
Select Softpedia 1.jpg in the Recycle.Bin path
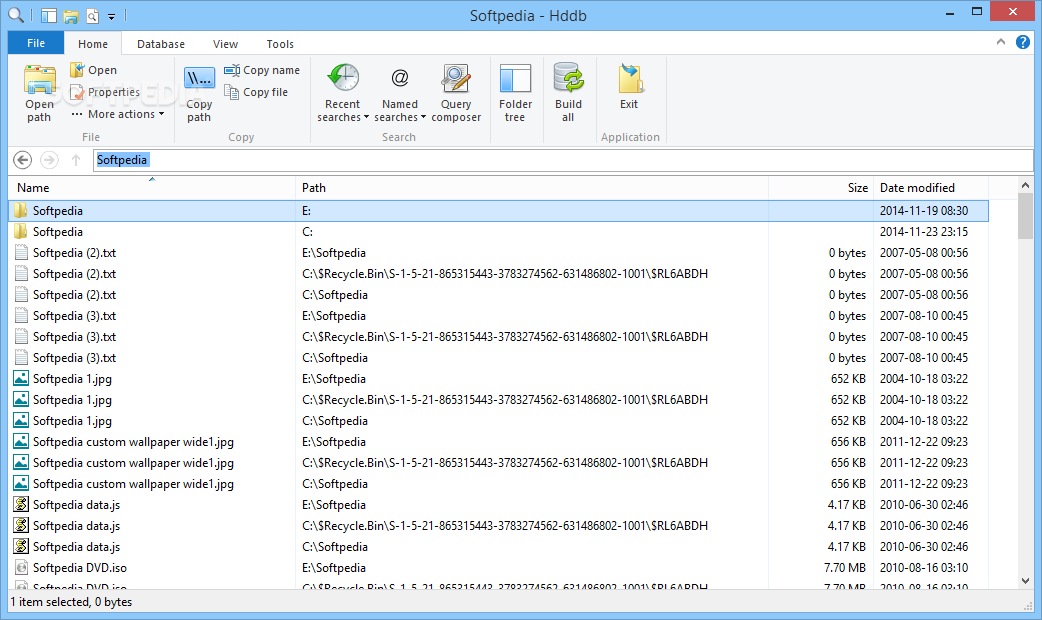pos(498,400)
